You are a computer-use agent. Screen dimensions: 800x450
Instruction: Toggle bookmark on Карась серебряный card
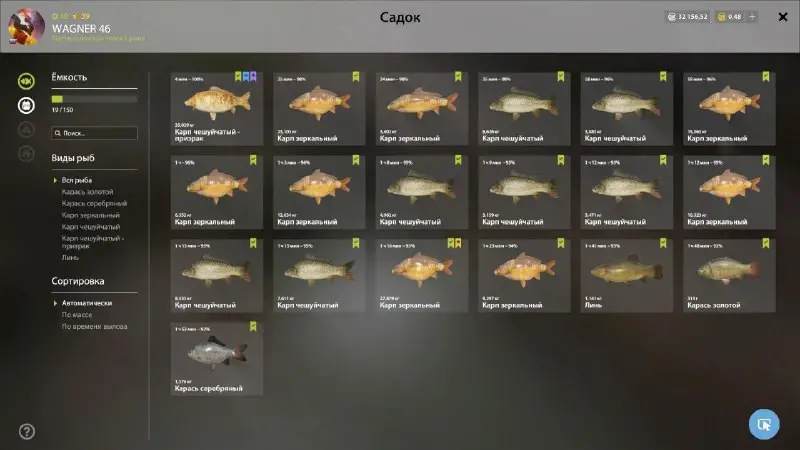[x=253, y=327]
